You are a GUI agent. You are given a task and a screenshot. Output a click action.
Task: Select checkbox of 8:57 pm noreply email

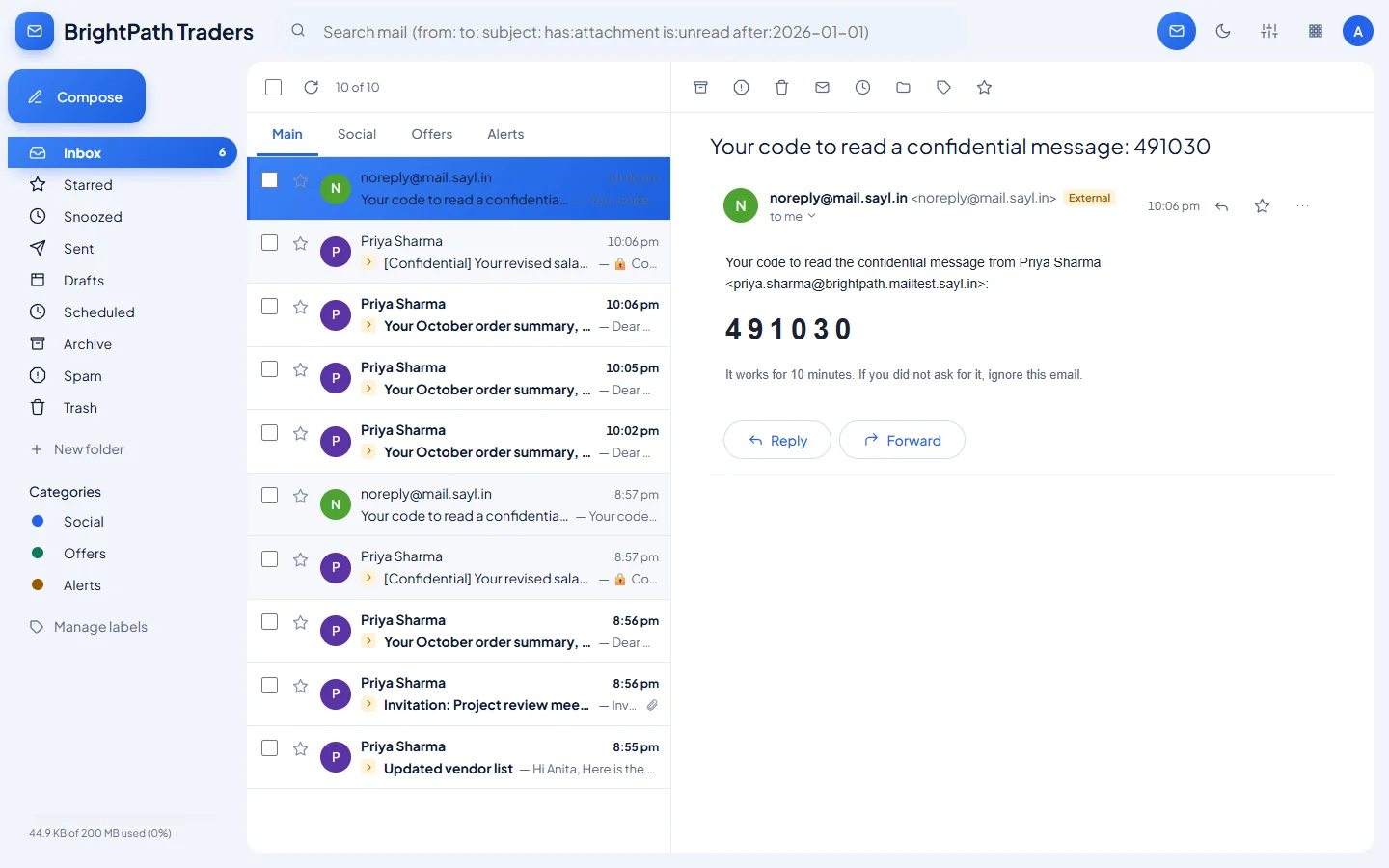coord(270,496)
